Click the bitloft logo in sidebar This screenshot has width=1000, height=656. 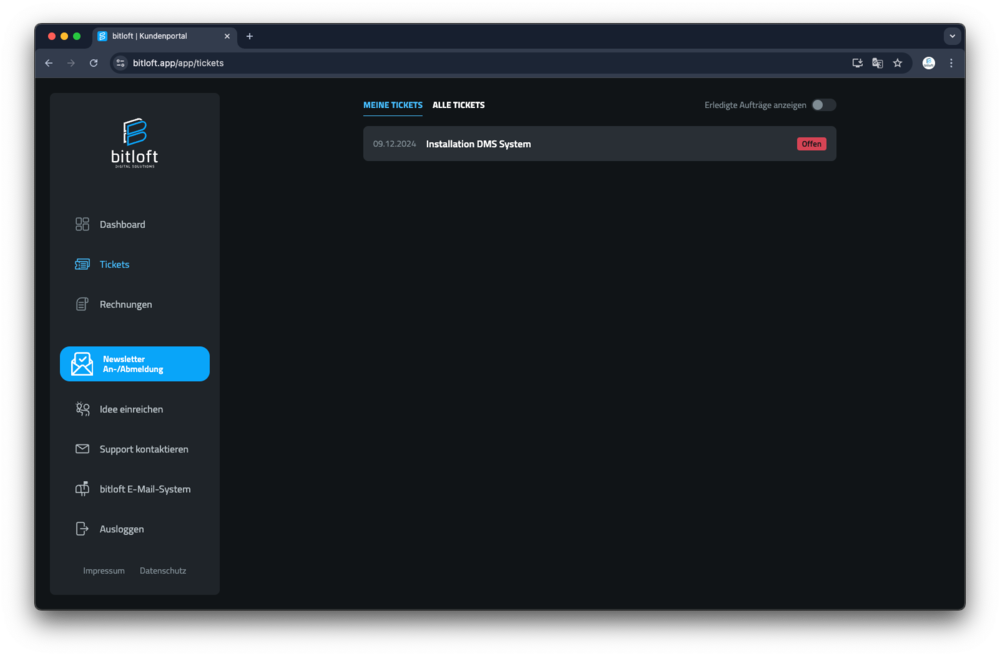[135, 143]
